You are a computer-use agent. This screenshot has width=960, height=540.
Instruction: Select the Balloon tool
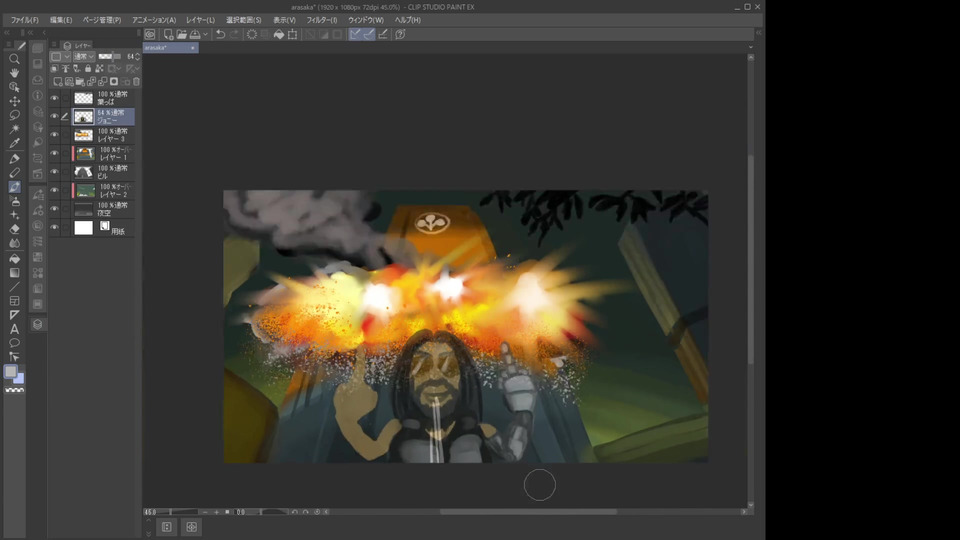point(14,343)
